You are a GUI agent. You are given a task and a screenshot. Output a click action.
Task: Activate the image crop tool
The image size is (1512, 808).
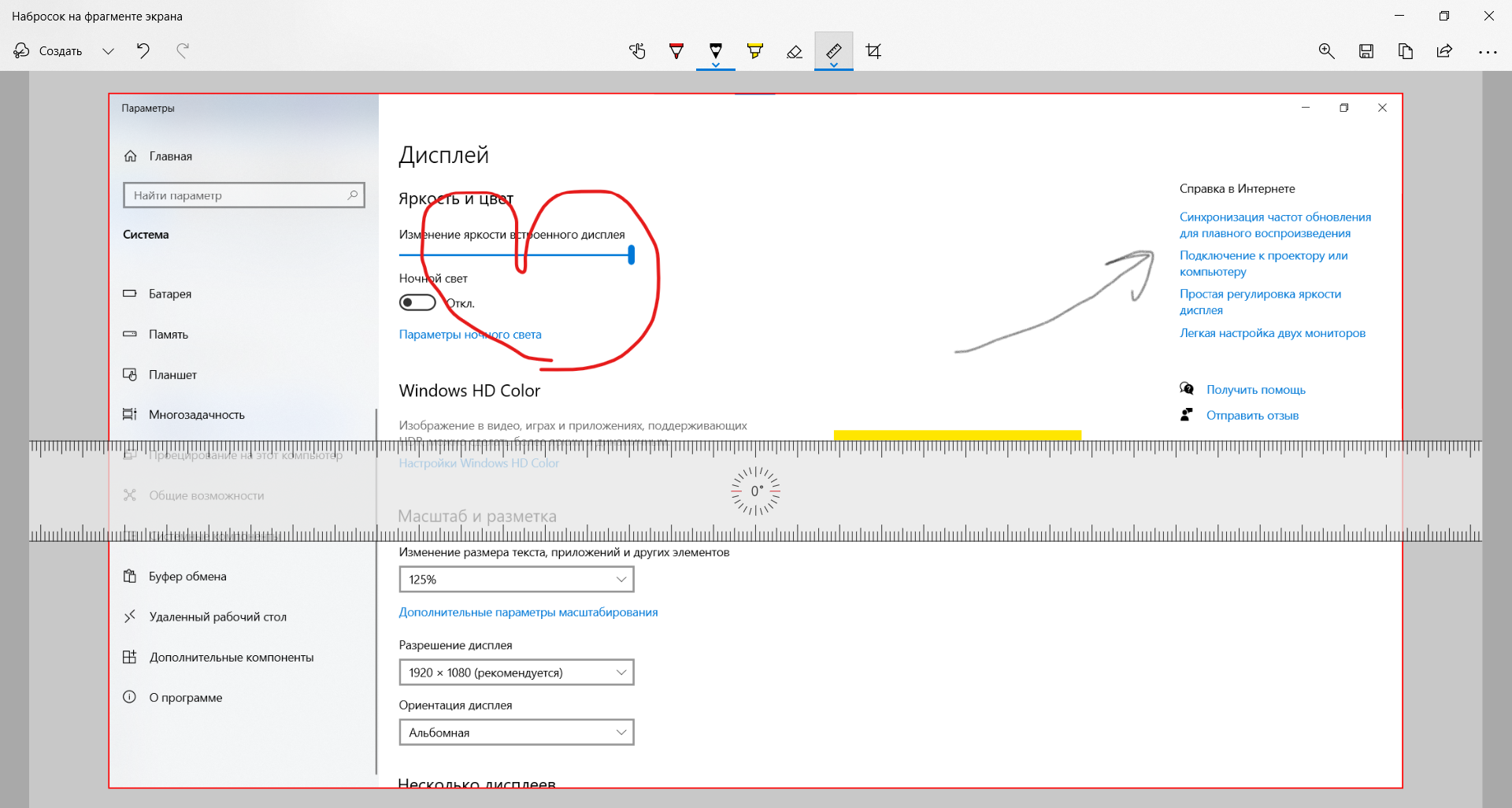click(873, 51)
